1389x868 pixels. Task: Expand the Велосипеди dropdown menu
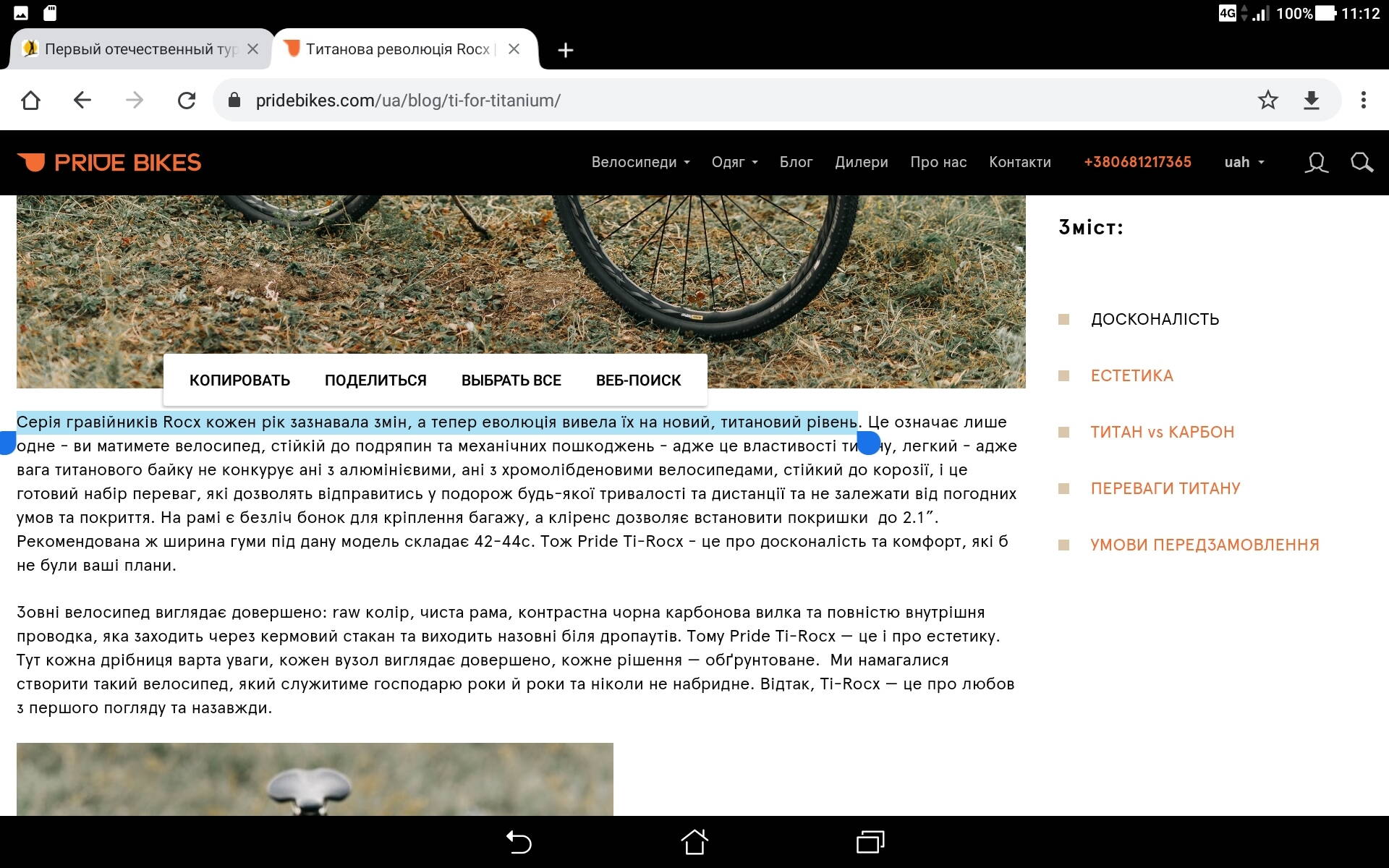640,163
